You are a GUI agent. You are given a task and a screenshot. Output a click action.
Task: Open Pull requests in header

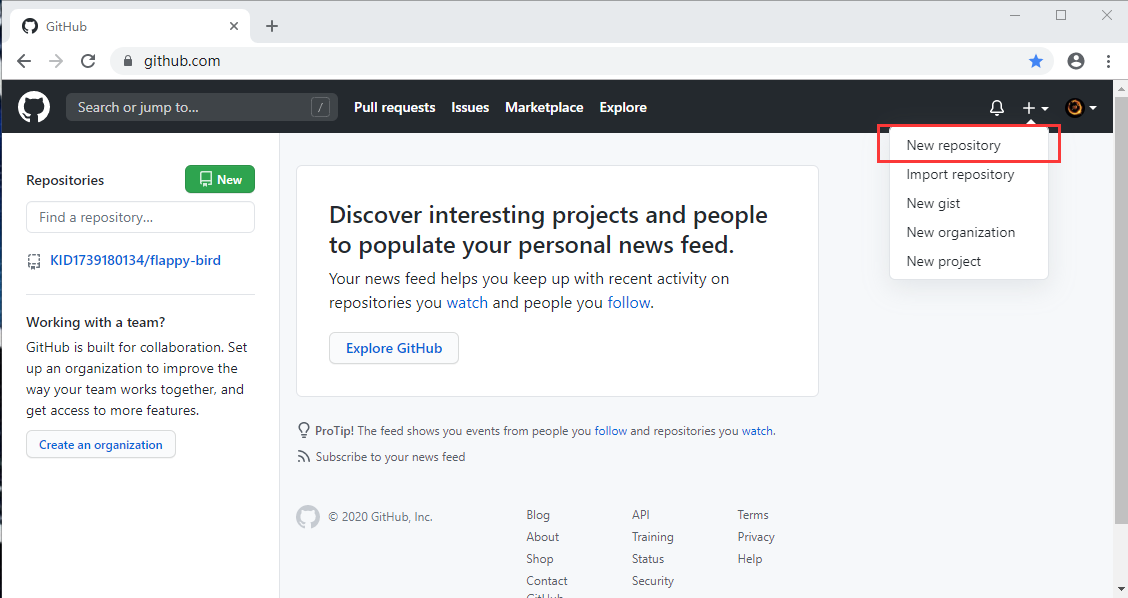pyautogui.click(x=394, y=107)
